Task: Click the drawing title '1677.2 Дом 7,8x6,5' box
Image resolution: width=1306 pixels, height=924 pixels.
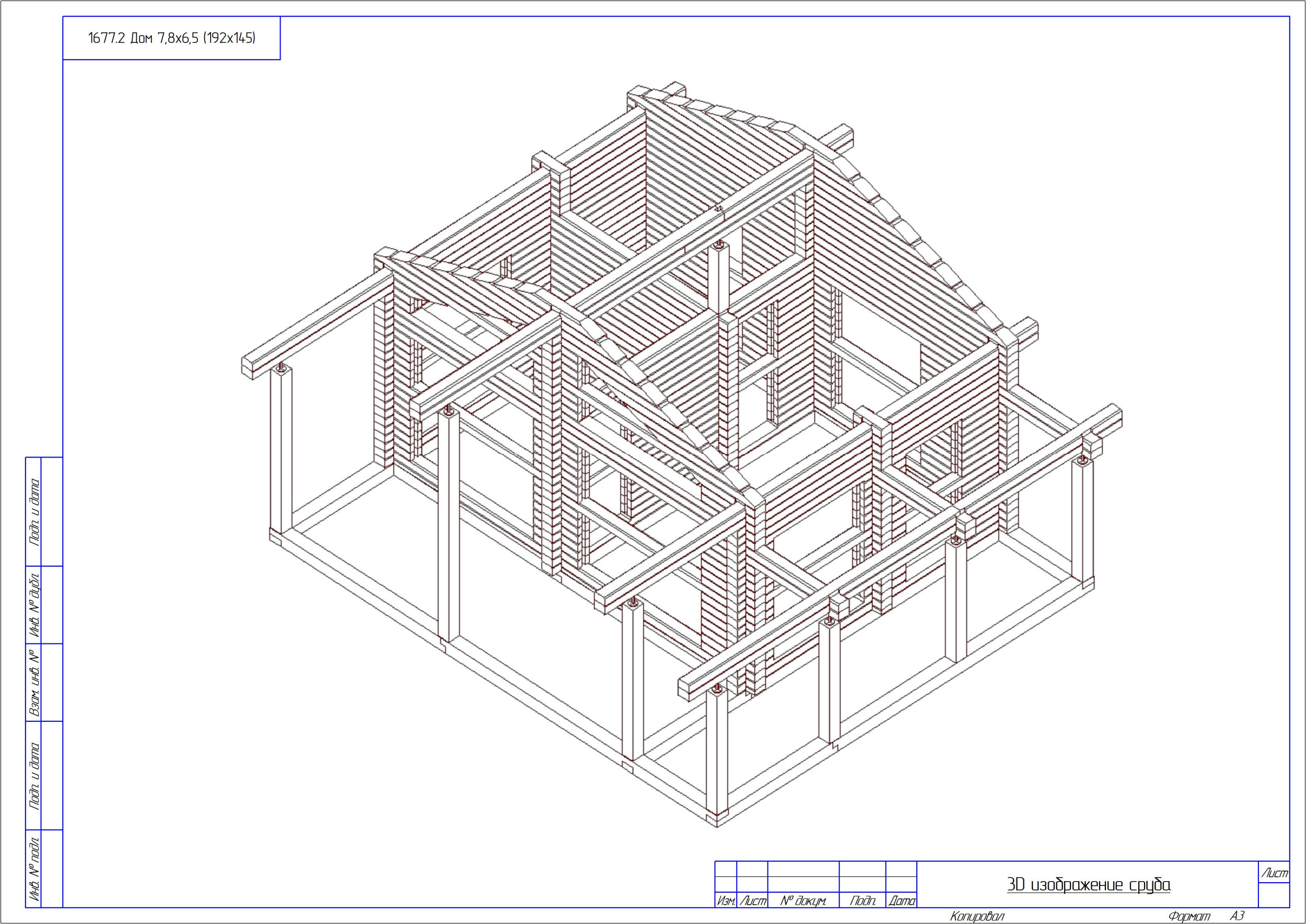Action: coord(171,38)
